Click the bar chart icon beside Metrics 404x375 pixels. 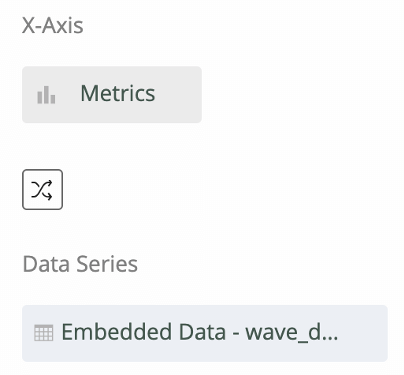pos(46,95)
